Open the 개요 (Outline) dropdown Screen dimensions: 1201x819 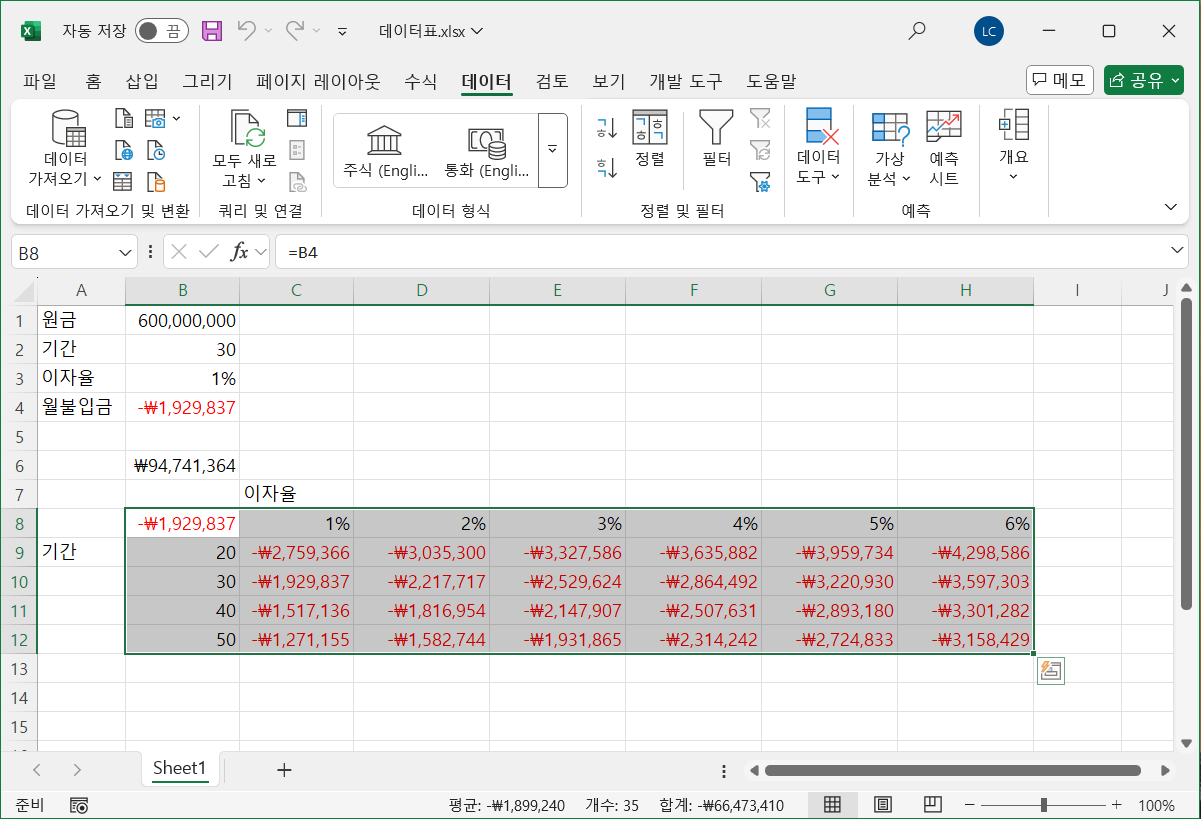coord(1014,146)
